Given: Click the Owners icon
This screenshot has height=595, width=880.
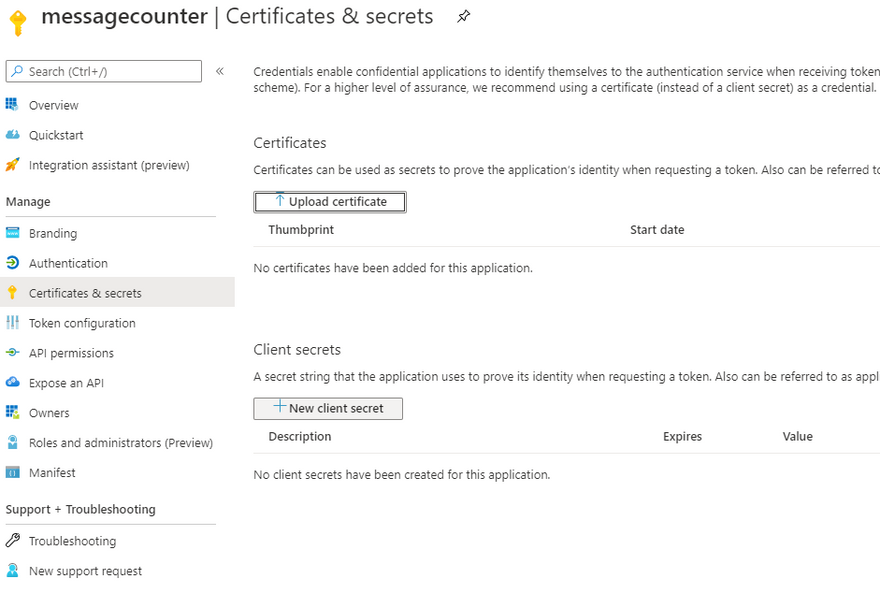Looking at the screenshot, I should 12,412.
